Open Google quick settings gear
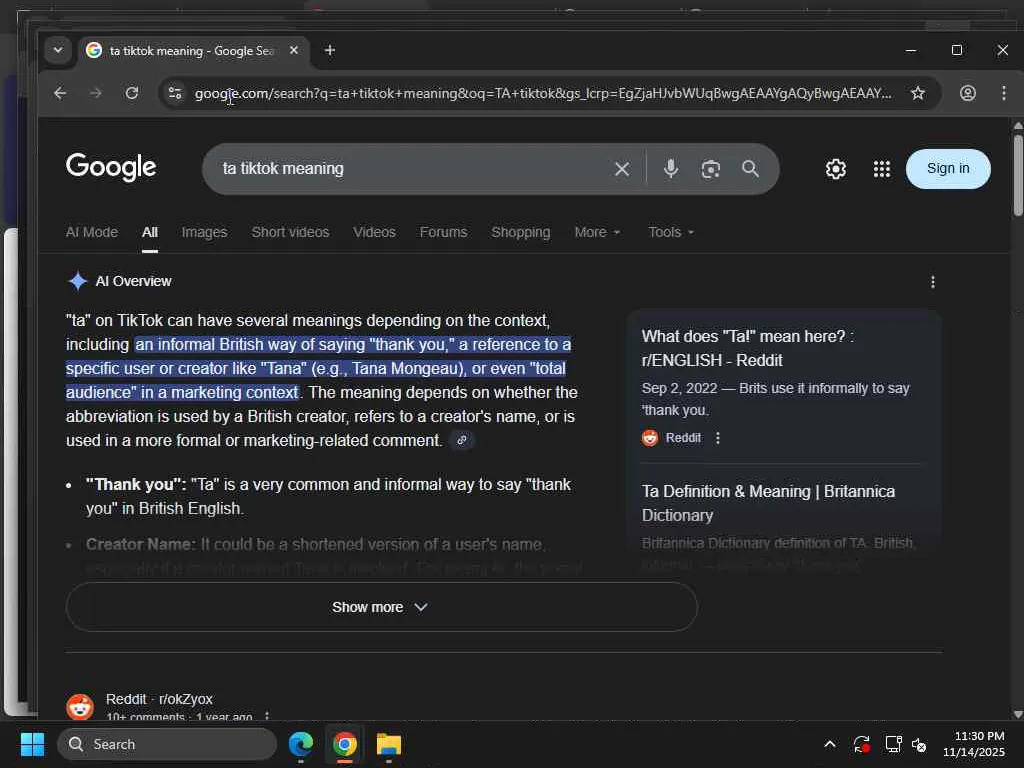The image size is (1024, 768). coord(835,169)
